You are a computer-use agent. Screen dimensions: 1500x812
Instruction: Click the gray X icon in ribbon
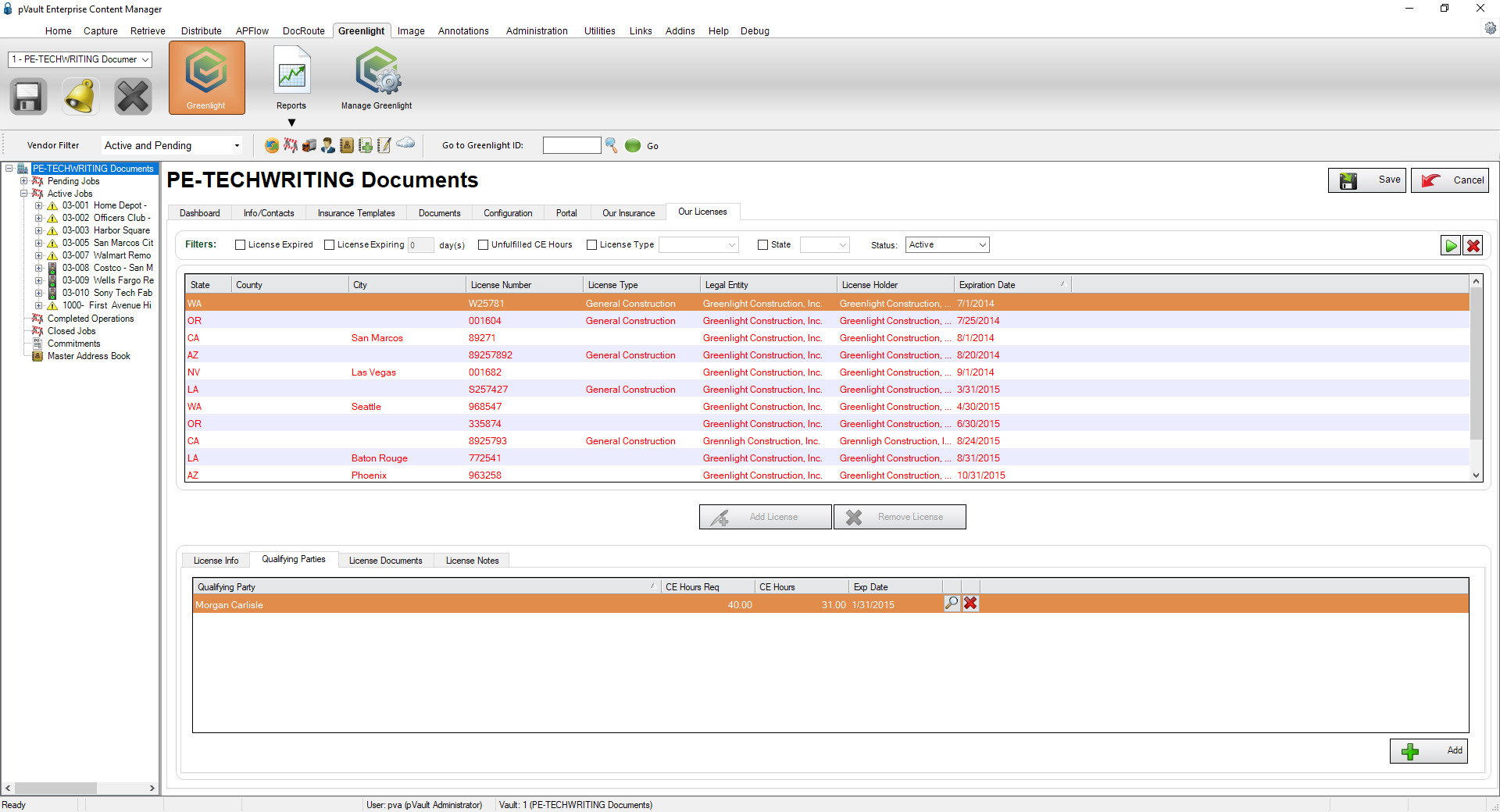pyautogui.click(x=133, y=97)
